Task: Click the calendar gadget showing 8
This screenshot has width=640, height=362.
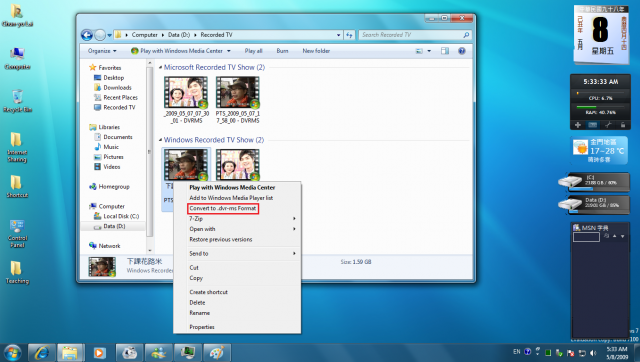Action: [601, 35]
